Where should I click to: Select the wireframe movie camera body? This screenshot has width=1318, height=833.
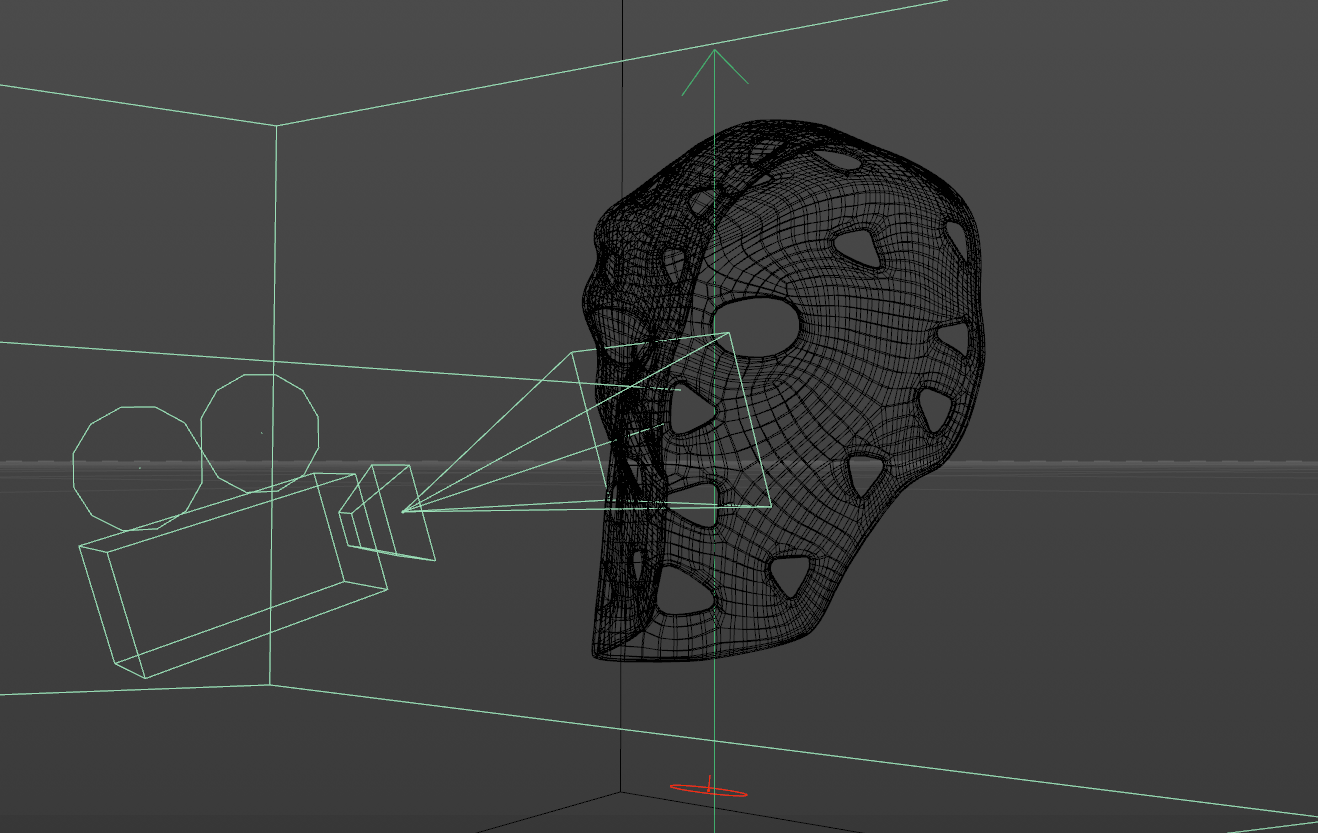point(232,574)
